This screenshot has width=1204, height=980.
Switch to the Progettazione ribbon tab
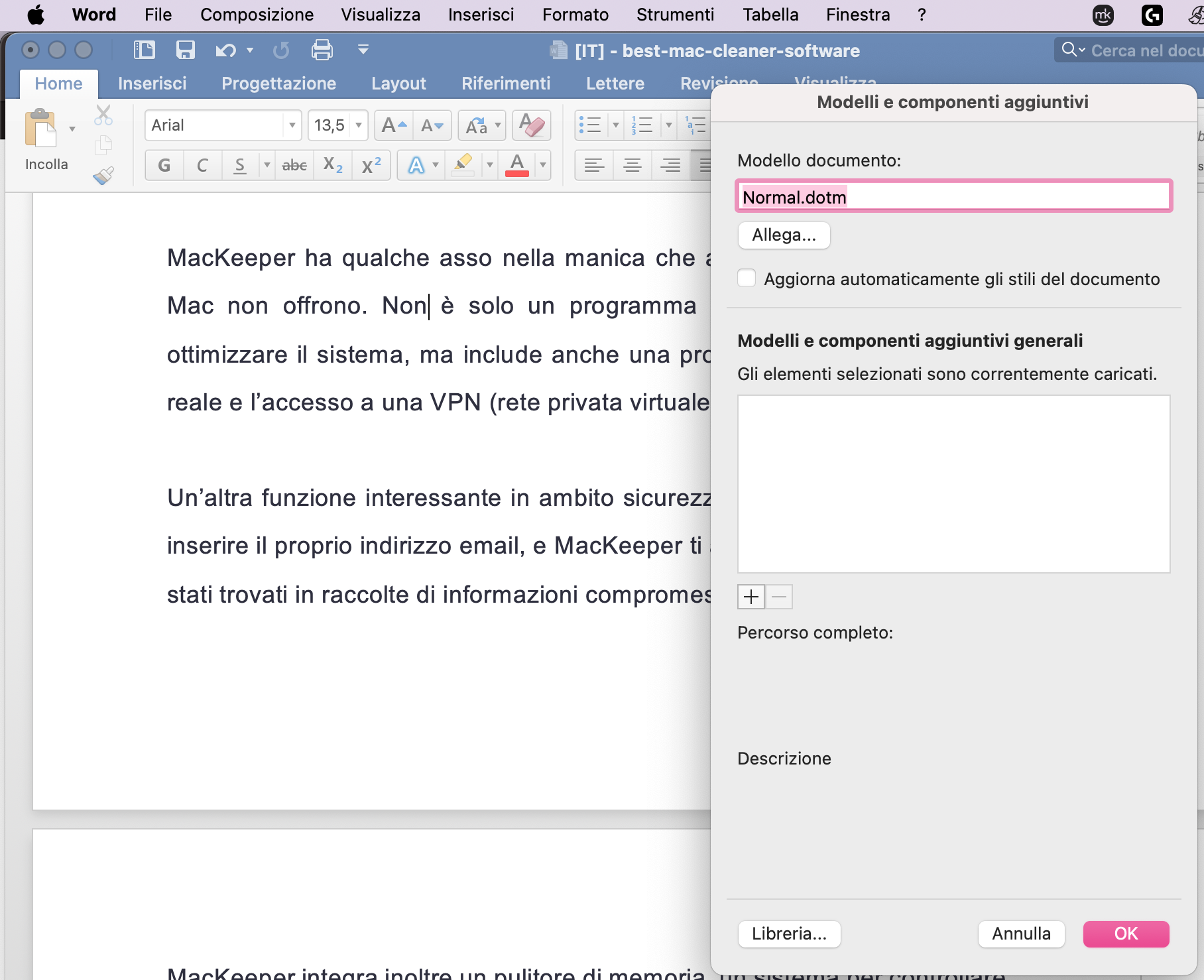279,84
